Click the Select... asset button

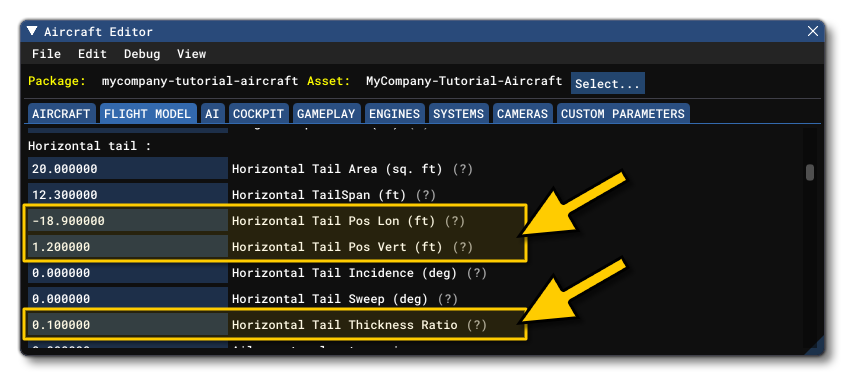[607, 83]
